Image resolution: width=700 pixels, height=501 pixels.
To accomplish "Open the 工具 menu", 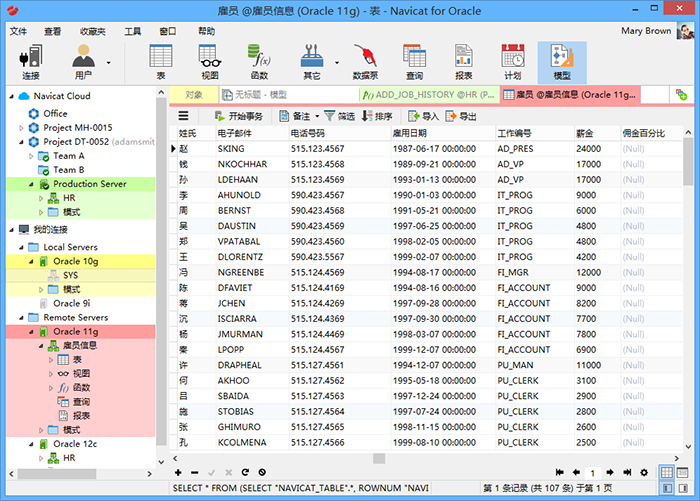I will 133,31.
